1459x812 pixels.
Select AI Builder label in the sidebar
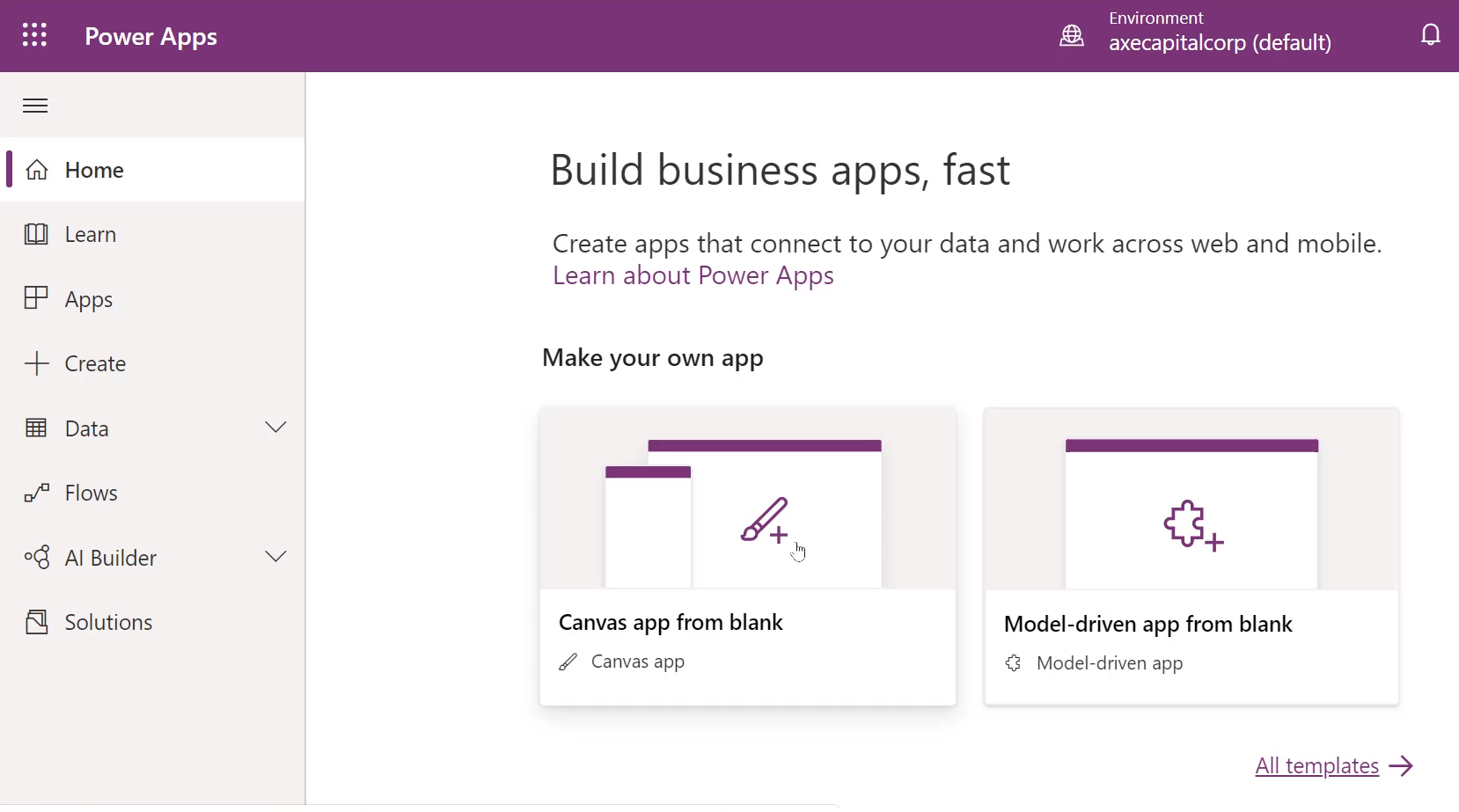[x=111, y=558]
